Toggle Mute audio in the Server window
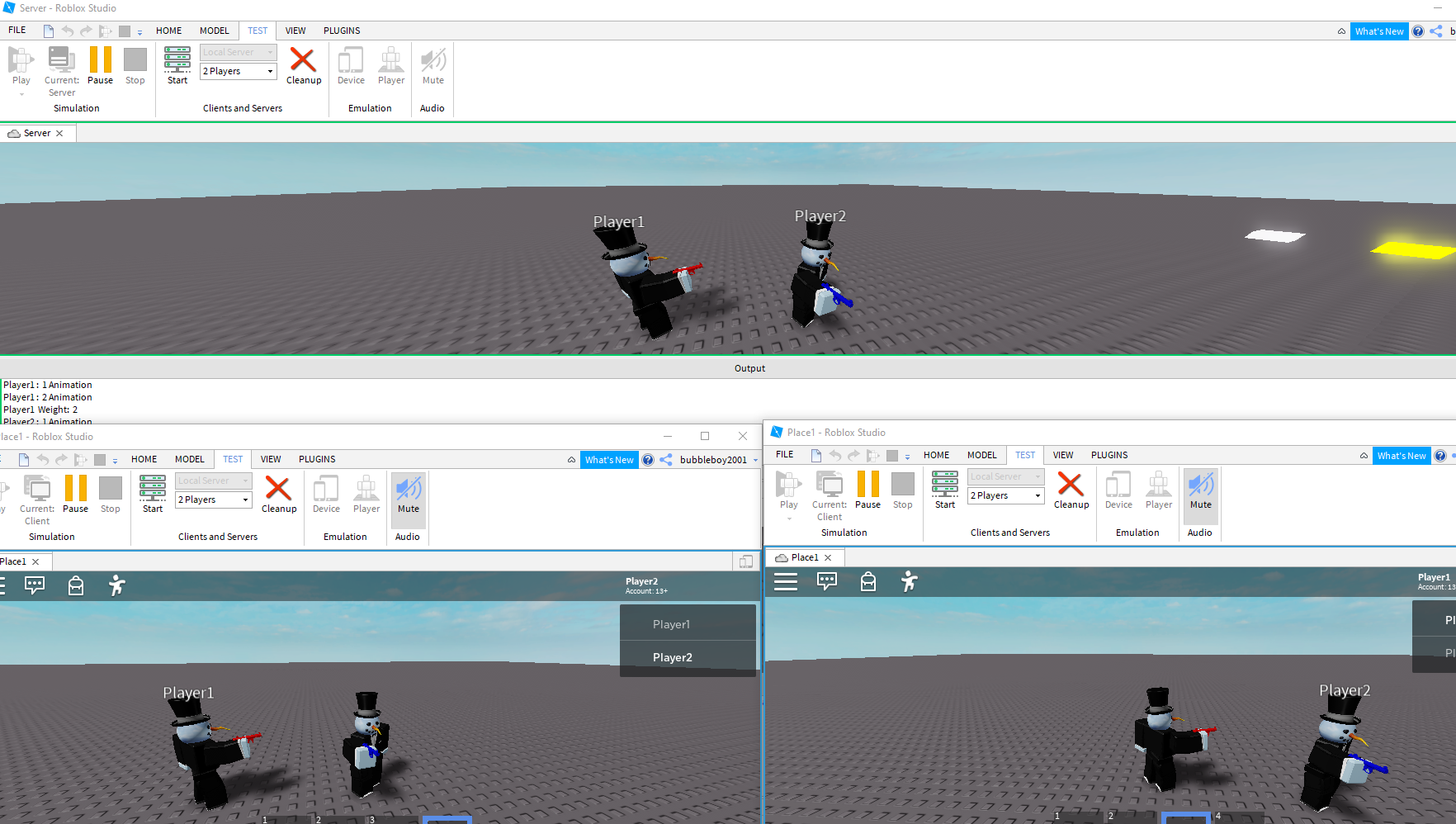This screenshot has height=824, width=1456. (433, 66)
